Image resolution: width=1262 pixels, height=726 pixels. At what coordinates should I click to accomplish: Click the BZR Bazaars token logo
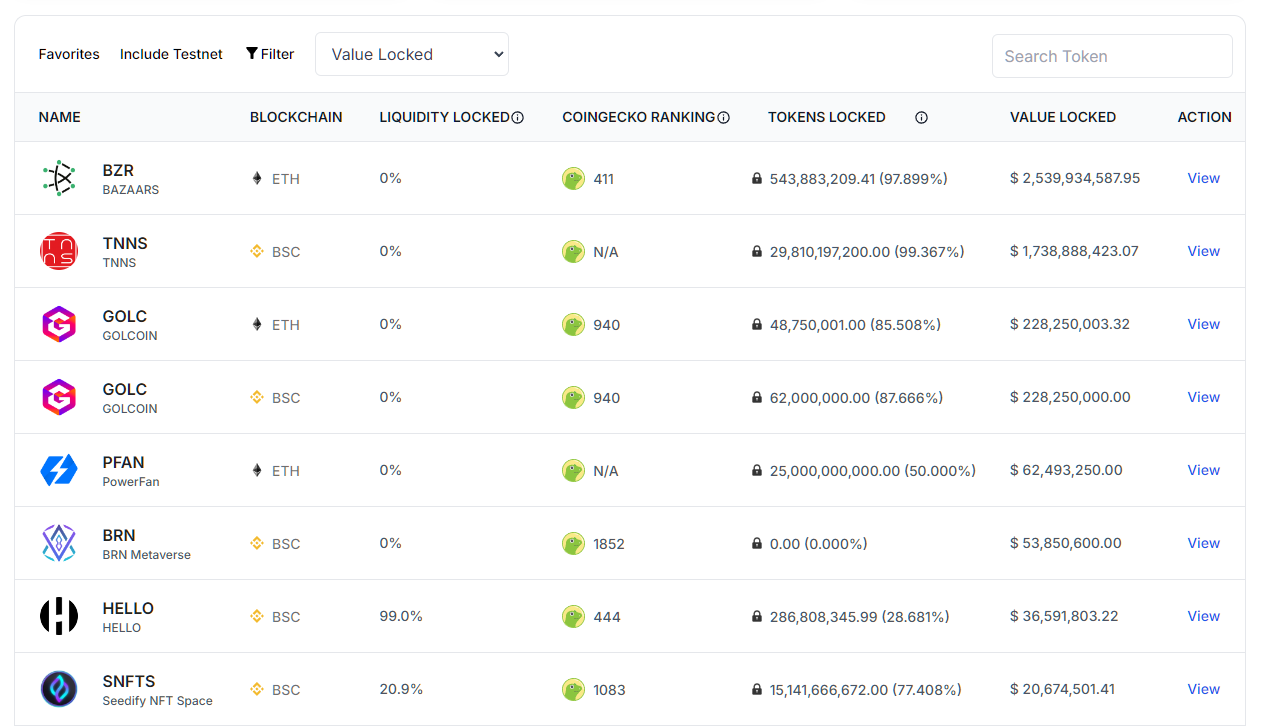(59, 178)
